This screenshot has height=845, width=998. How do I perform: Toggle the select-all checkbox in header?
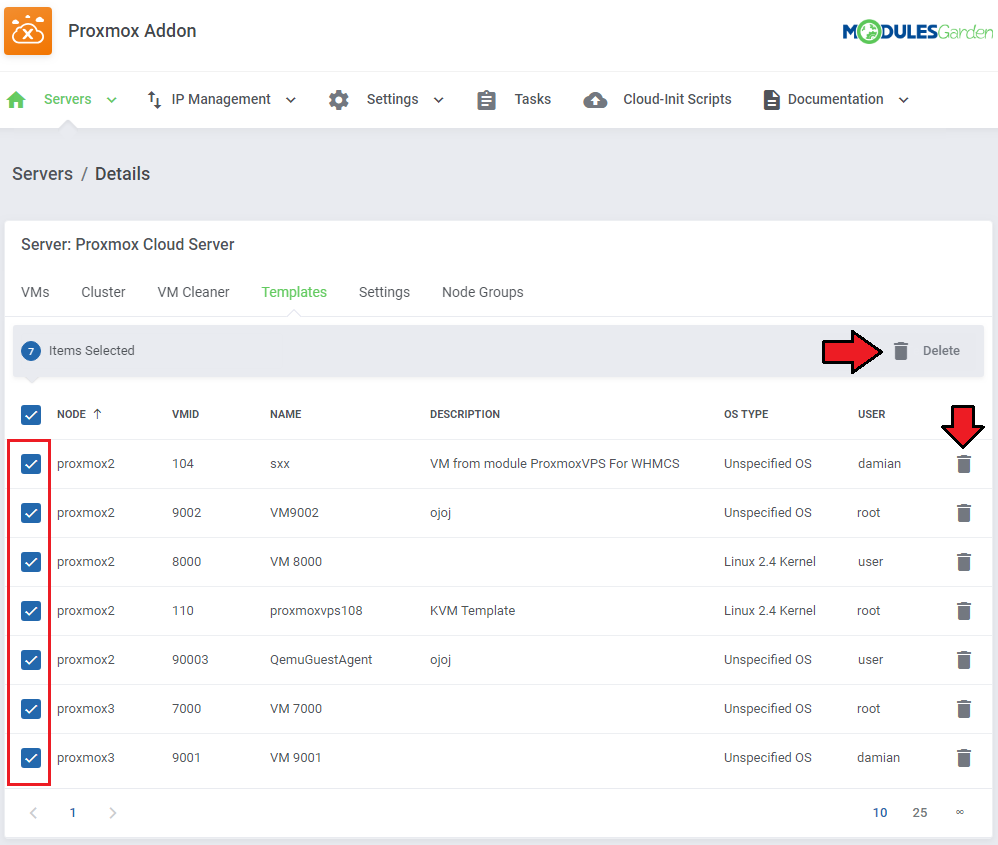point(31,415)
